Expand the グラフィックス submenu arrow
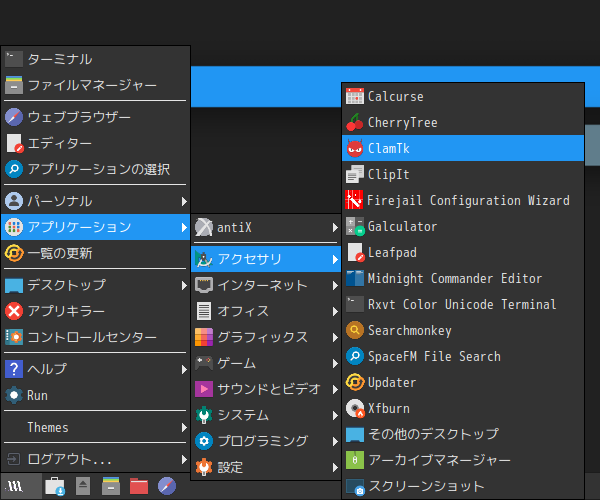Viewport: 600px width, 500px height. tap(335, 338)
